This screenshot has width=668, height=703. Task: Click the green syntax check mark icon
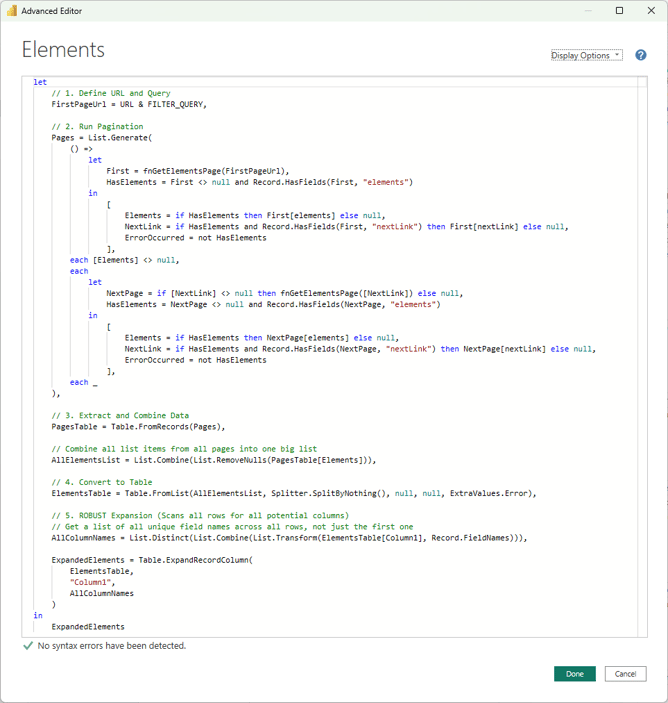(x=28, y=646)
